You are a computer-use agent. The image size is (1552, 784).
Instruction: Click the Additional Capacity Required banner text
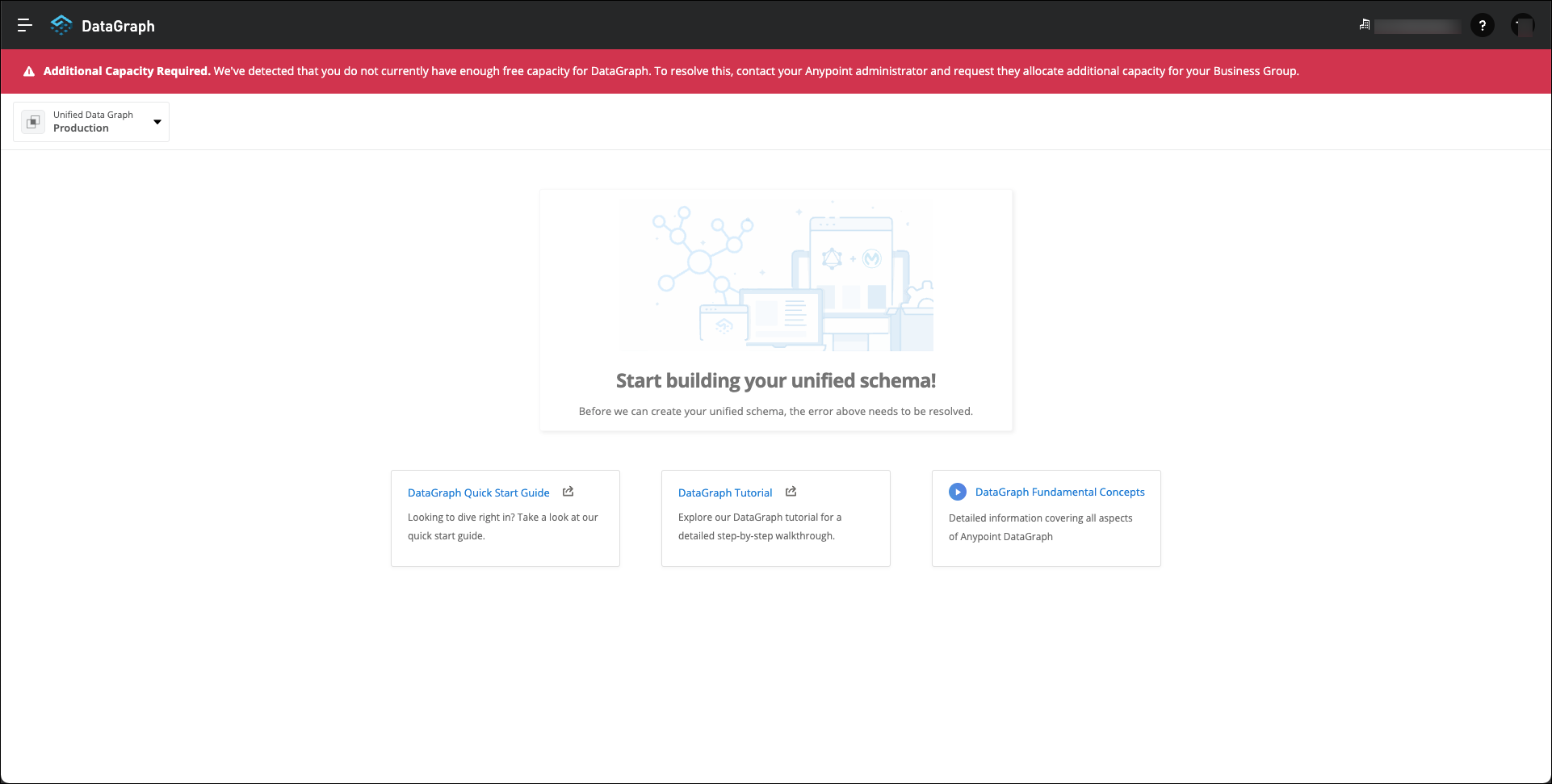[x=127, y=71]
